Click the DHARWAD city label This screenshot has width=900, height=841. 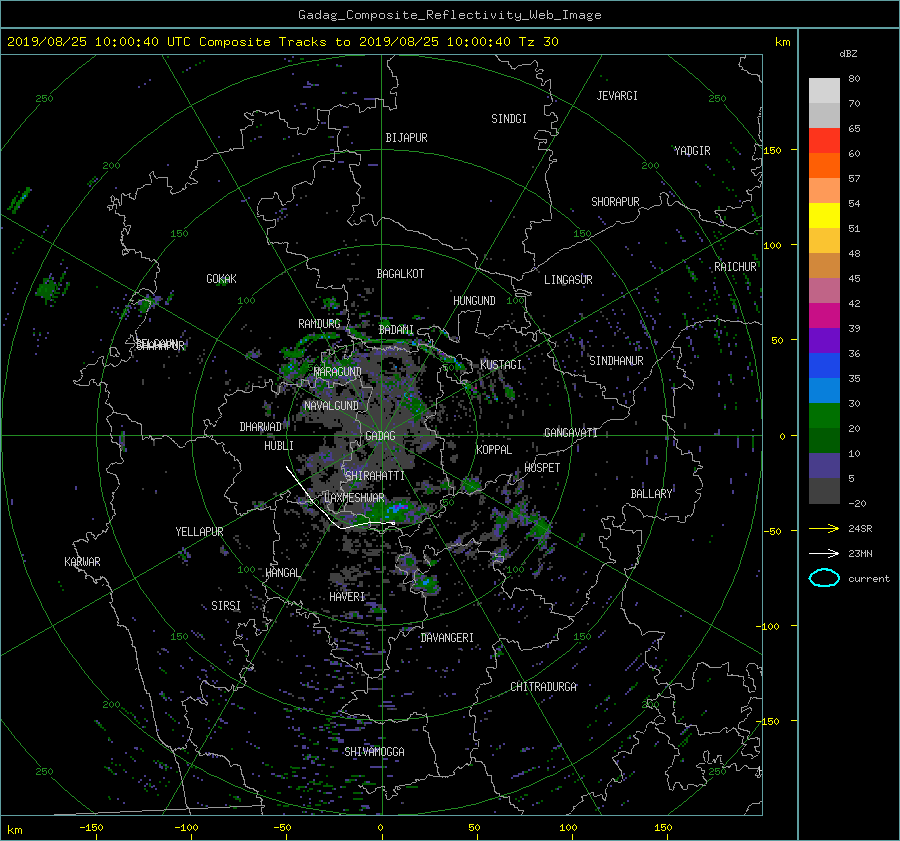click(261, 427)
